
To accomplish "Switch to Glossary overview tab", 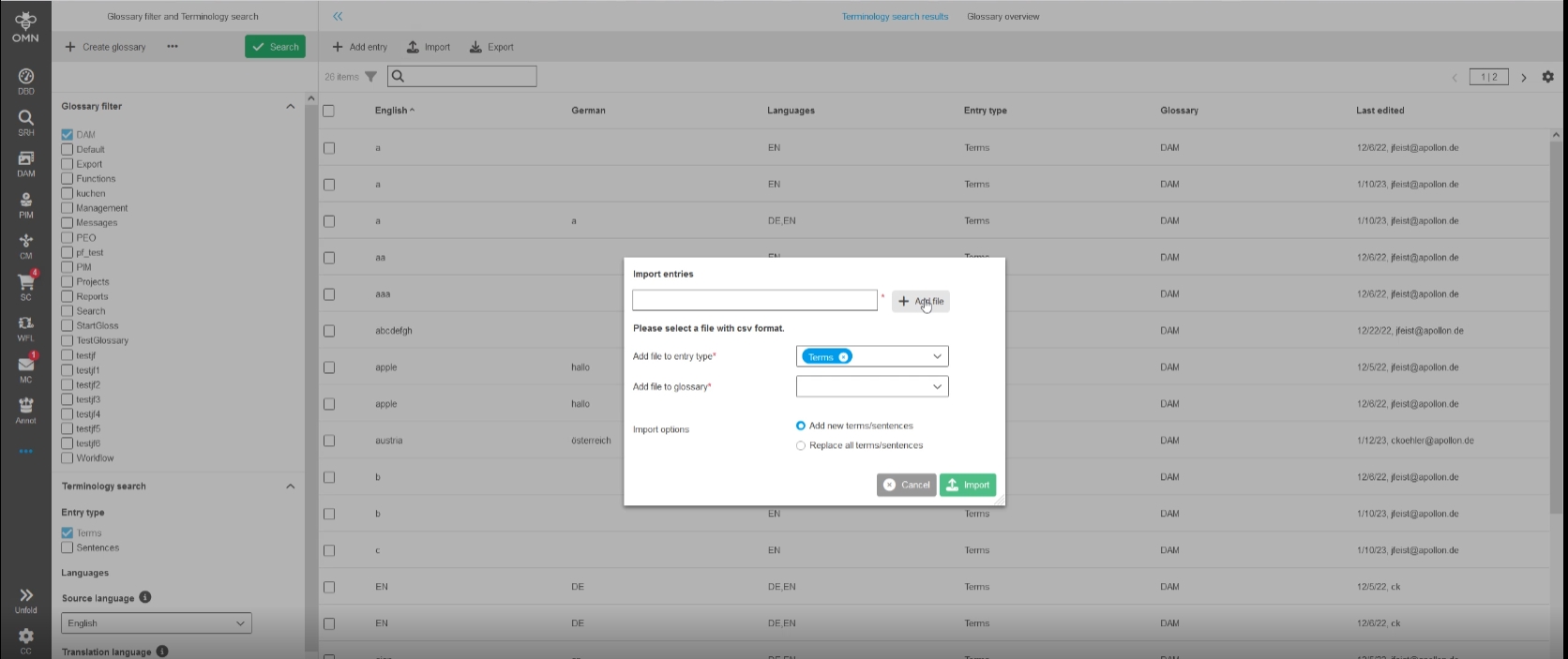I will click(1003, 17).
